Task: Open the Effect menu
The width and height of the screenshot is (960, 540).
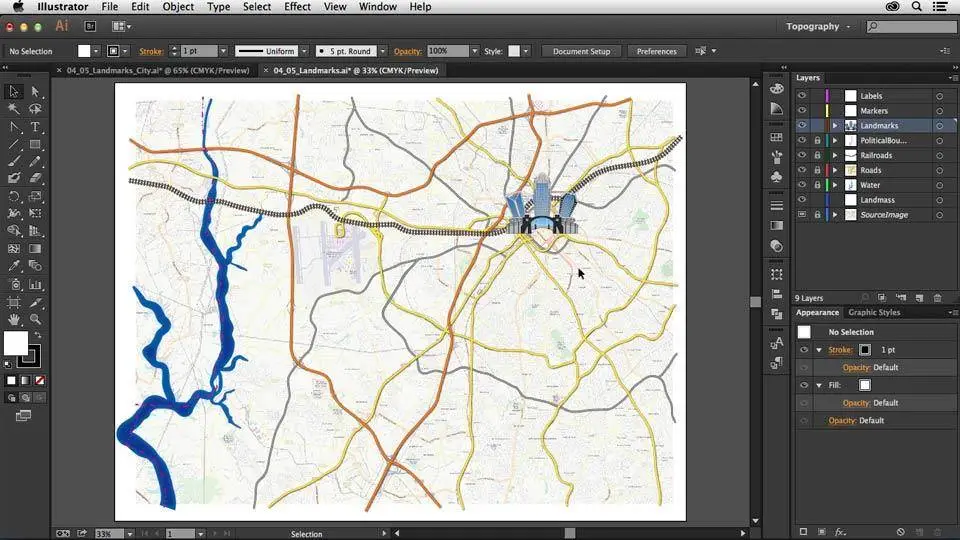Action: [x=297, y=7]
